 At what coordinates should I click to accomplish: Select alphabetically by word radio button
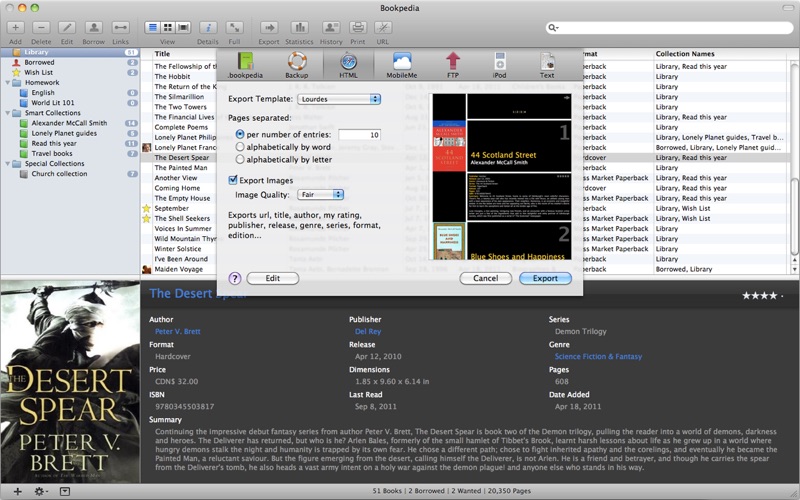coord(240,147)
